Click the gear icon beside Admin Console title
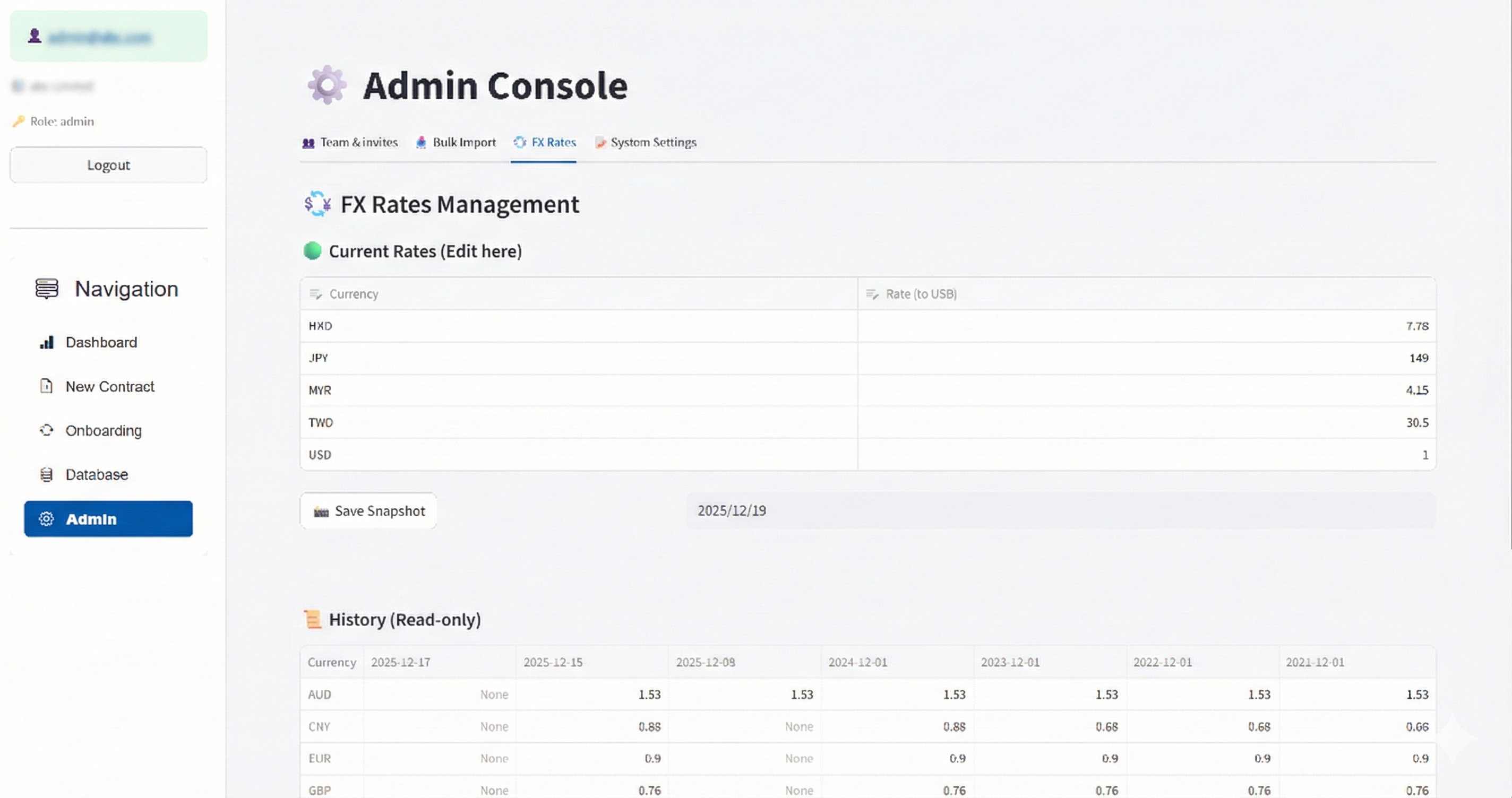 click(x=327, y=85)
